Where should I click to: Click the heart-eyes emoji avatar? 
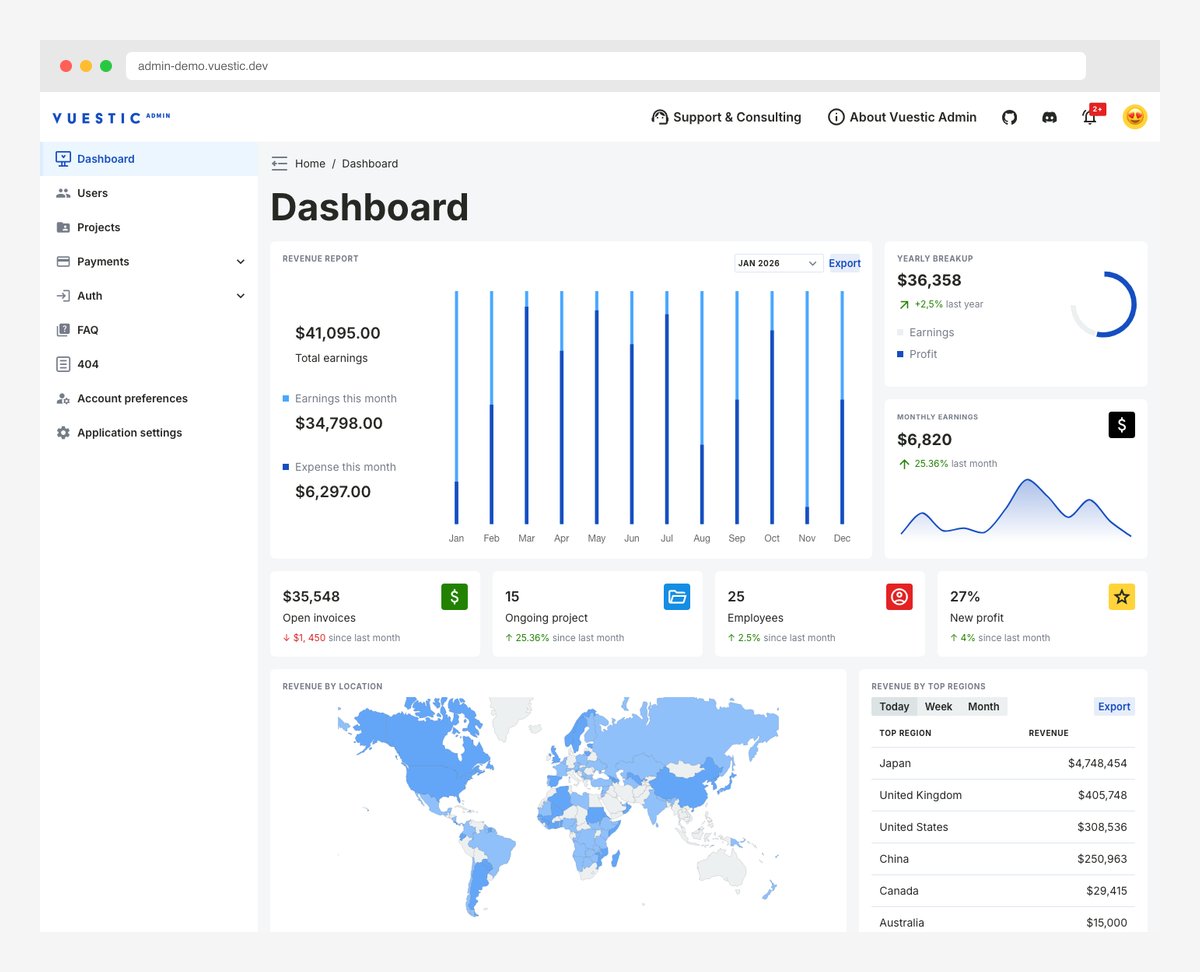tap(1134, 117)
